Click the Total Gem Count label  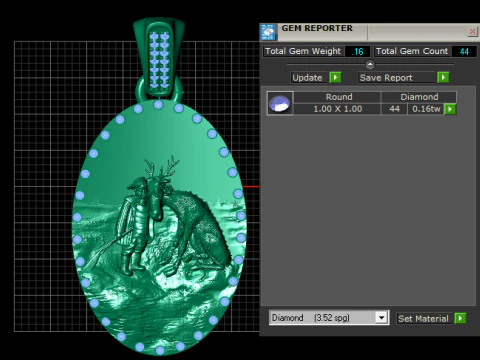[x=412, y=51]
